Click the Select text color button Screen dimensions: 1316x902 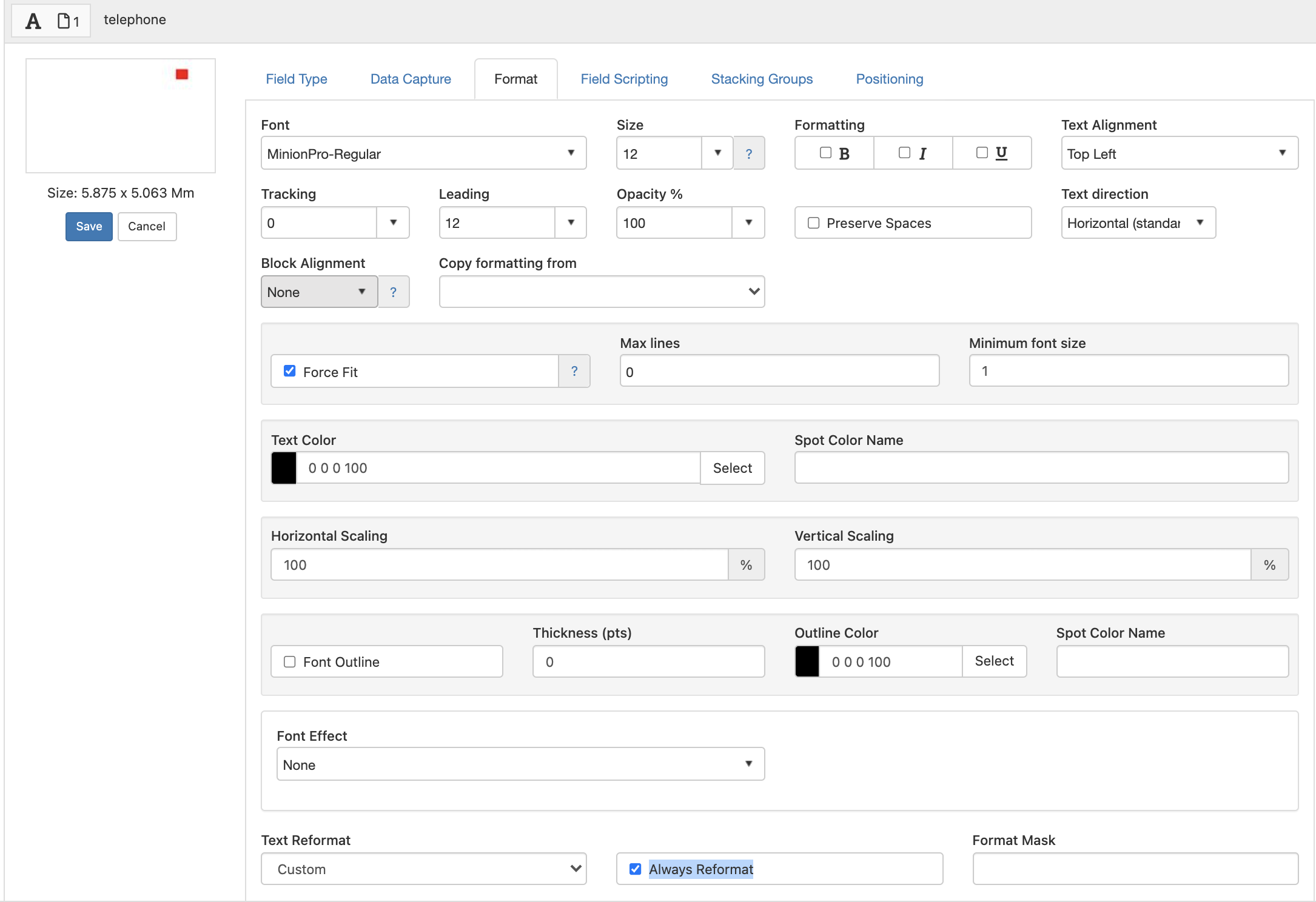click(732, 467)
